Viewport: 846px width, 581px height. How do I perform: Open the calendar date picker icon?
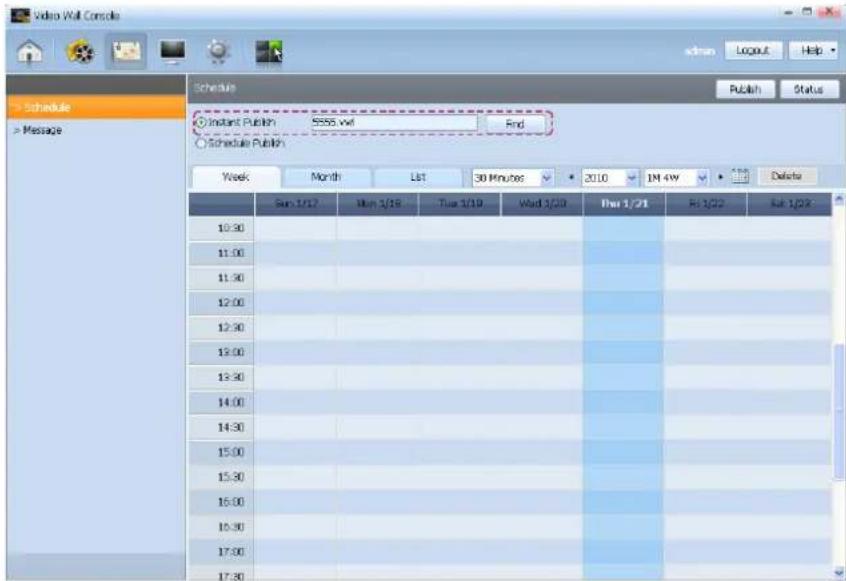(740, 176)
